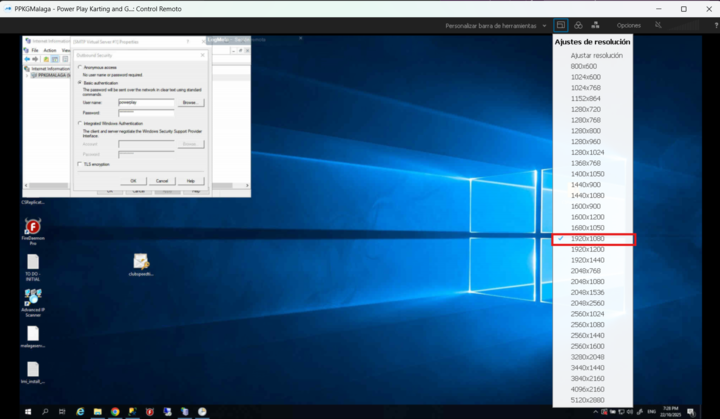Open Advanced IP Scanner desktop shortcut
Image resolution: width=720 pixels, height=419 pixels.
coord(33,298)
